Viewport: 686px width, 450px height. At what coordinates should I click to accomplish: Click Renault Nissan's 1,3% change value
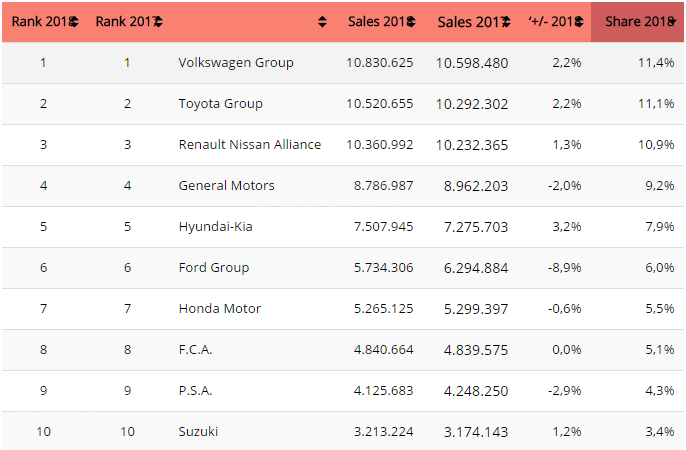567,145
